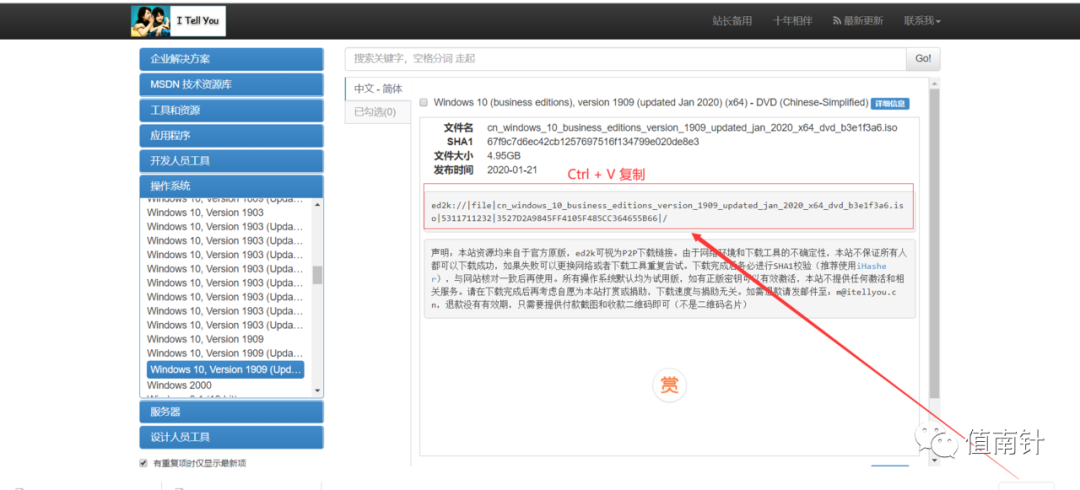Click the orange 赏 reward button

pyautogui.click(x=669, y=386)
